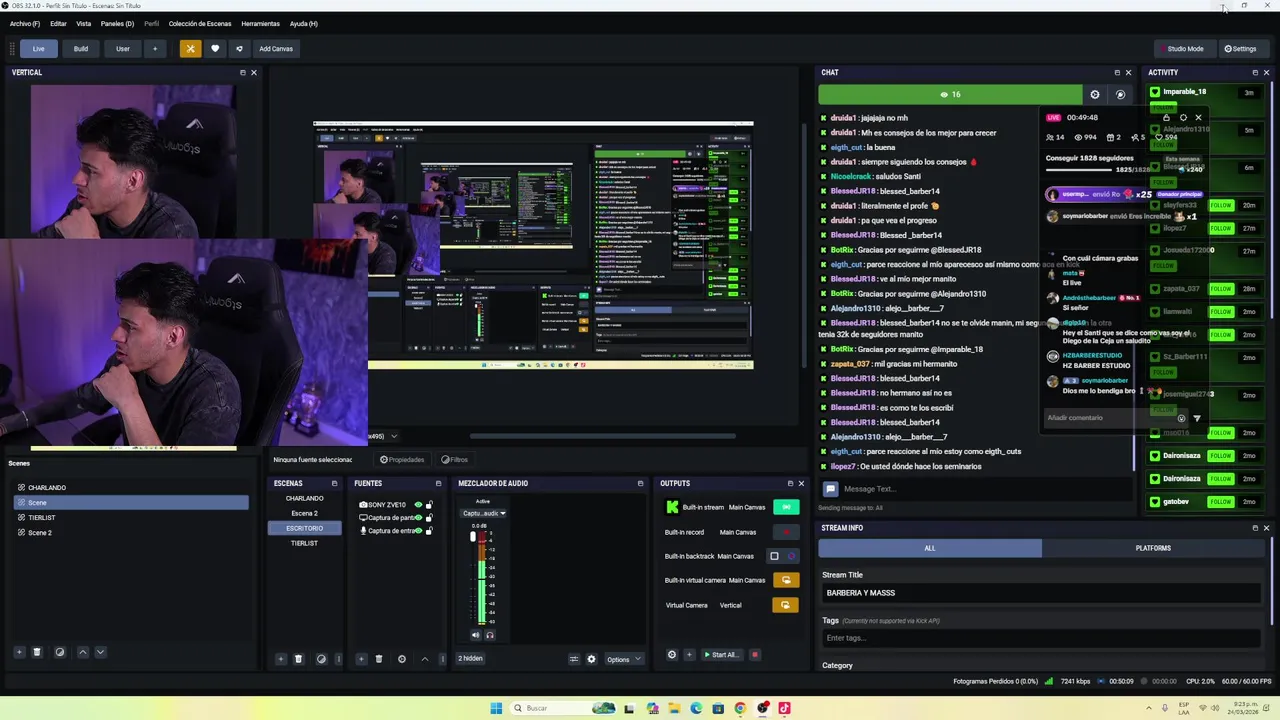Remove scene with Escenas trash icon
1280x720 pixels.
coord(298,659)
